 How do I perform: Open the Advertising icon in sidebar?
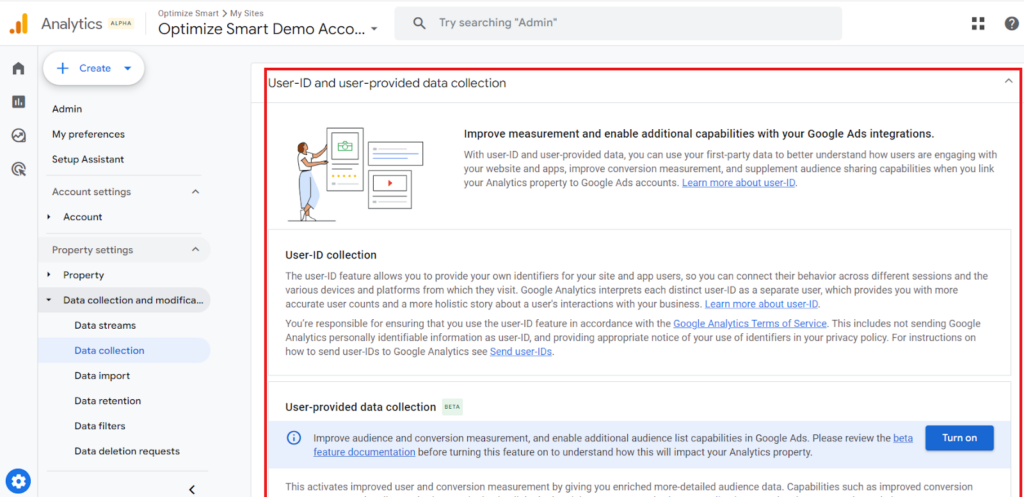point(18,170)
